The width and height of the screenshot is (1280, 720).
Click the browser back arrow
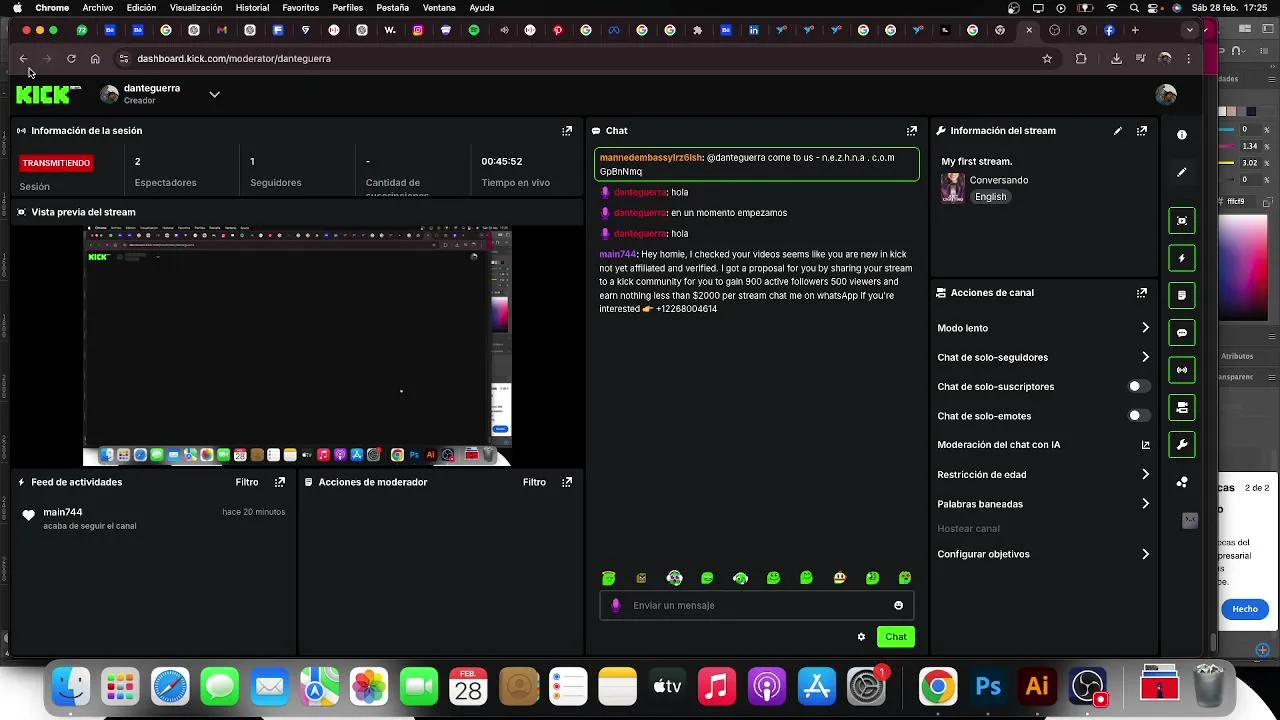[x=23, y=59]
